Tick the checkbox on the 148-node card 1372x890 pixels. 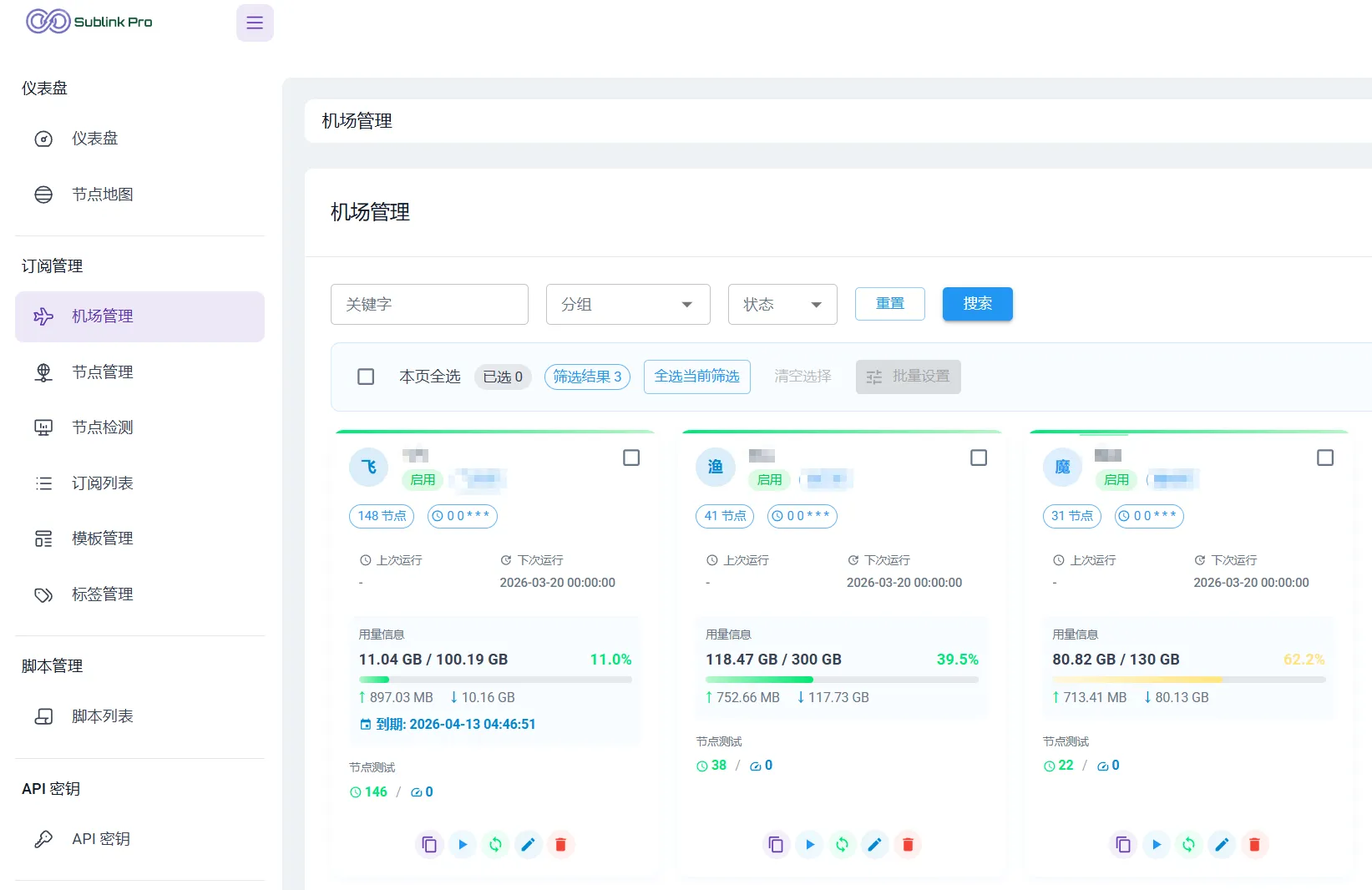point(631,458)
